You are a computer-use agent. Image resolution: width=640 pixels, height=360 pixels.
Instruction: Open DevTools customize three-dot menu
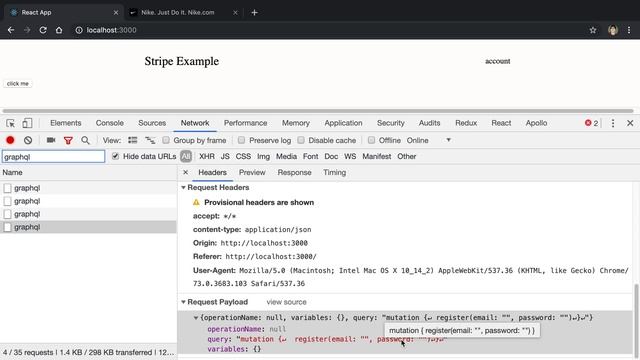613,123
